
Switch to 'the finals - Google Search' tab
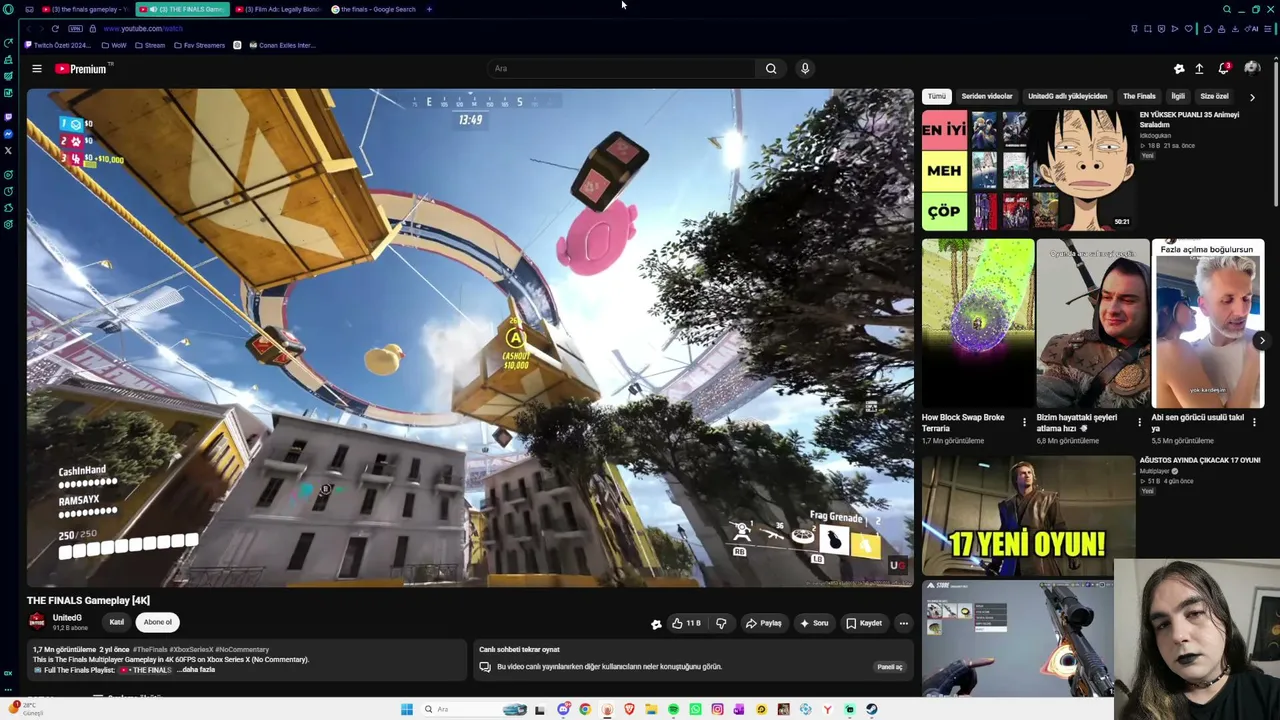coord(373,9)
